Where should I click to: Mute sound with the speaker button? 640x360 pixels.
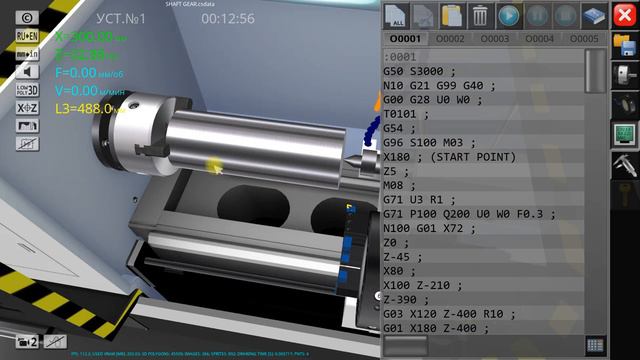(x=27, y=72)
